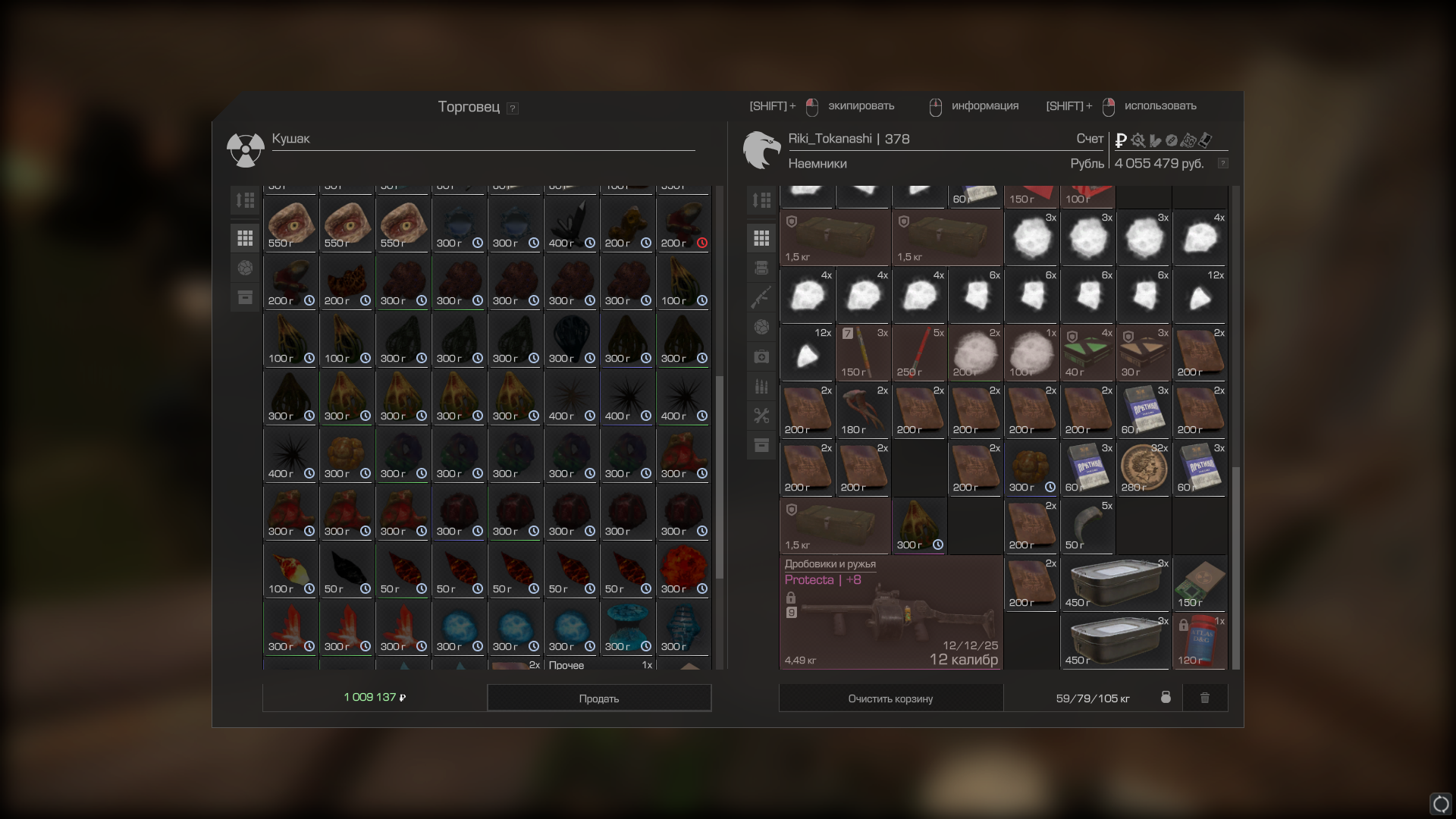Select the 32x gold coin stack

coord(1144,469)
